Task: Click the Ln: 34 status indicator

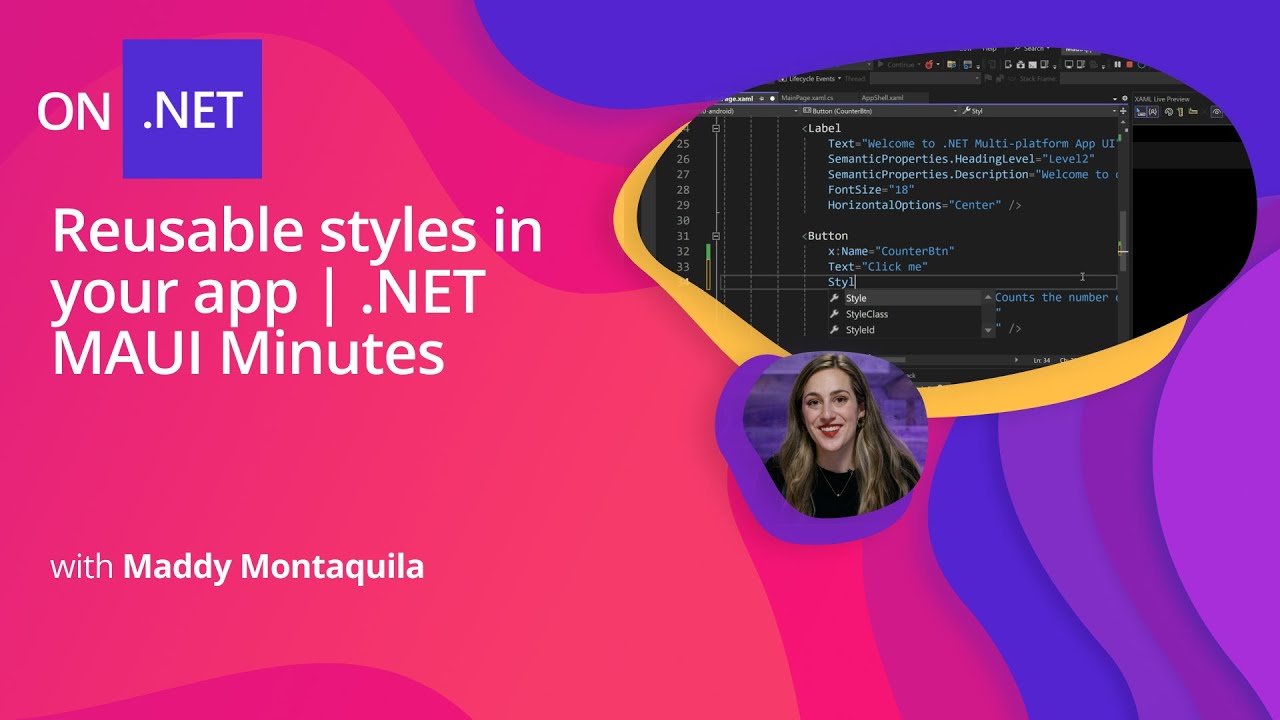Action: click(1041, 360)
